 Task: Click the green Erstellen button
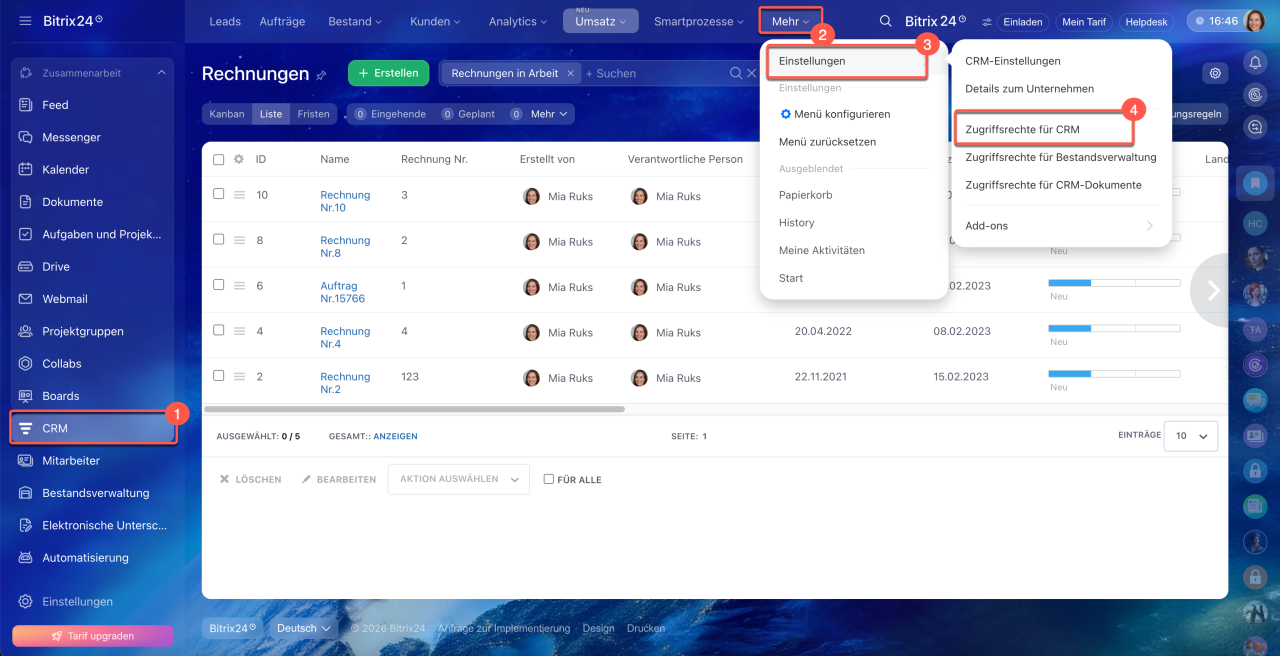coord(388,73)
